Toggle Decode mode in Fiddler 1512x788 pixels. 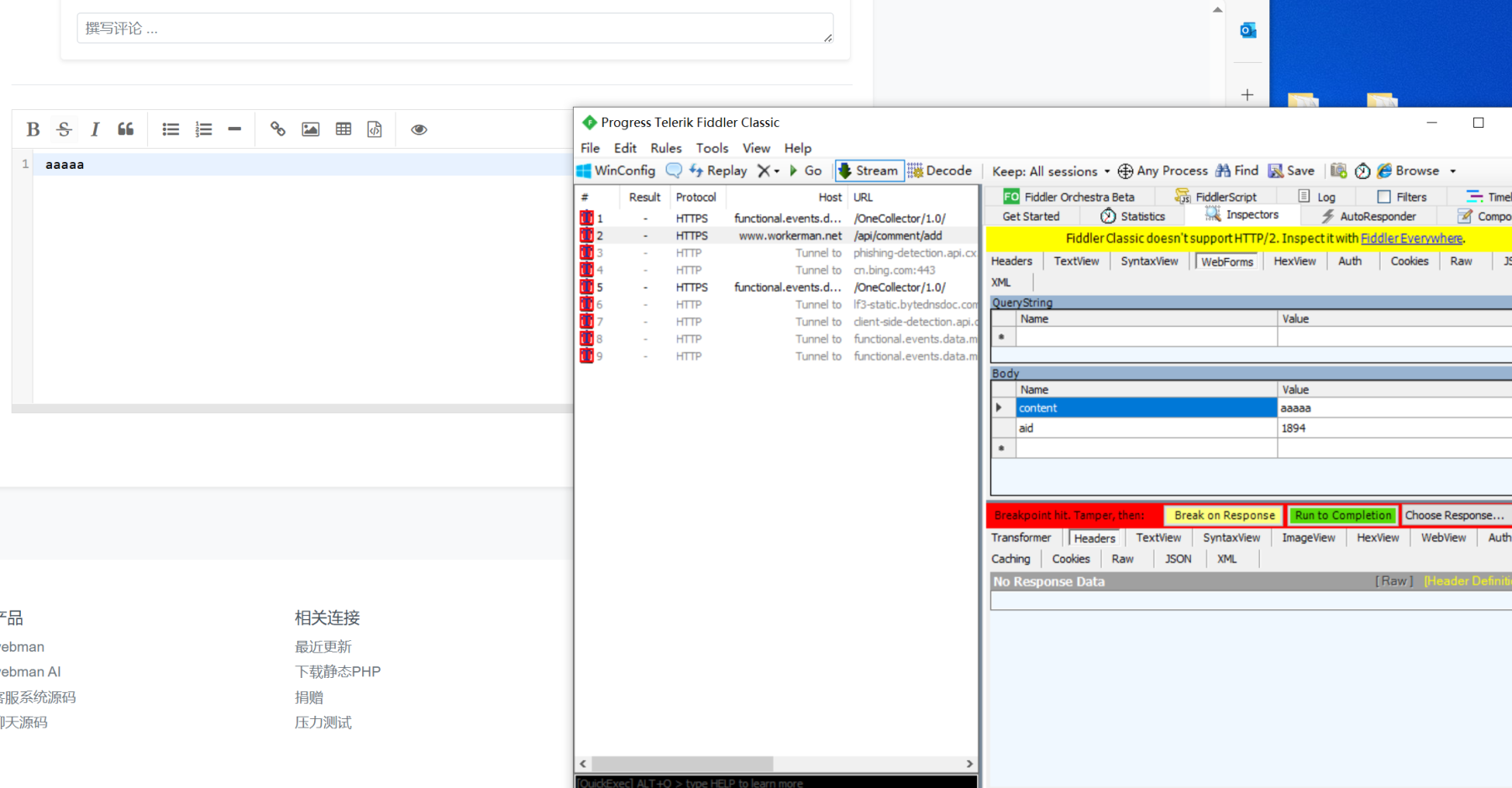tap(940, 171)
